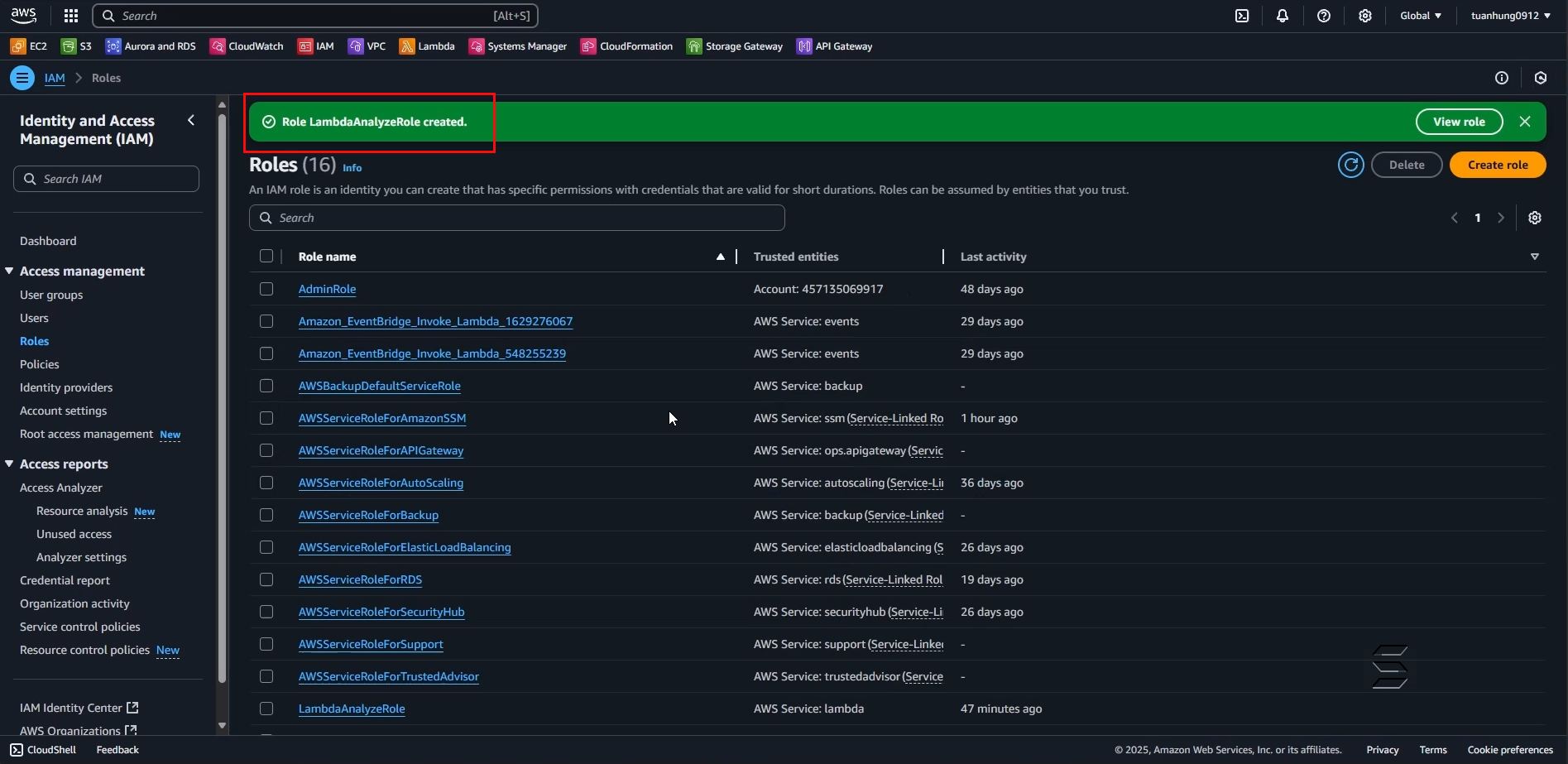Open Aurora and RDS shortcut
The width and height of the screenshot is (1568, 764).
pos(151,46)
